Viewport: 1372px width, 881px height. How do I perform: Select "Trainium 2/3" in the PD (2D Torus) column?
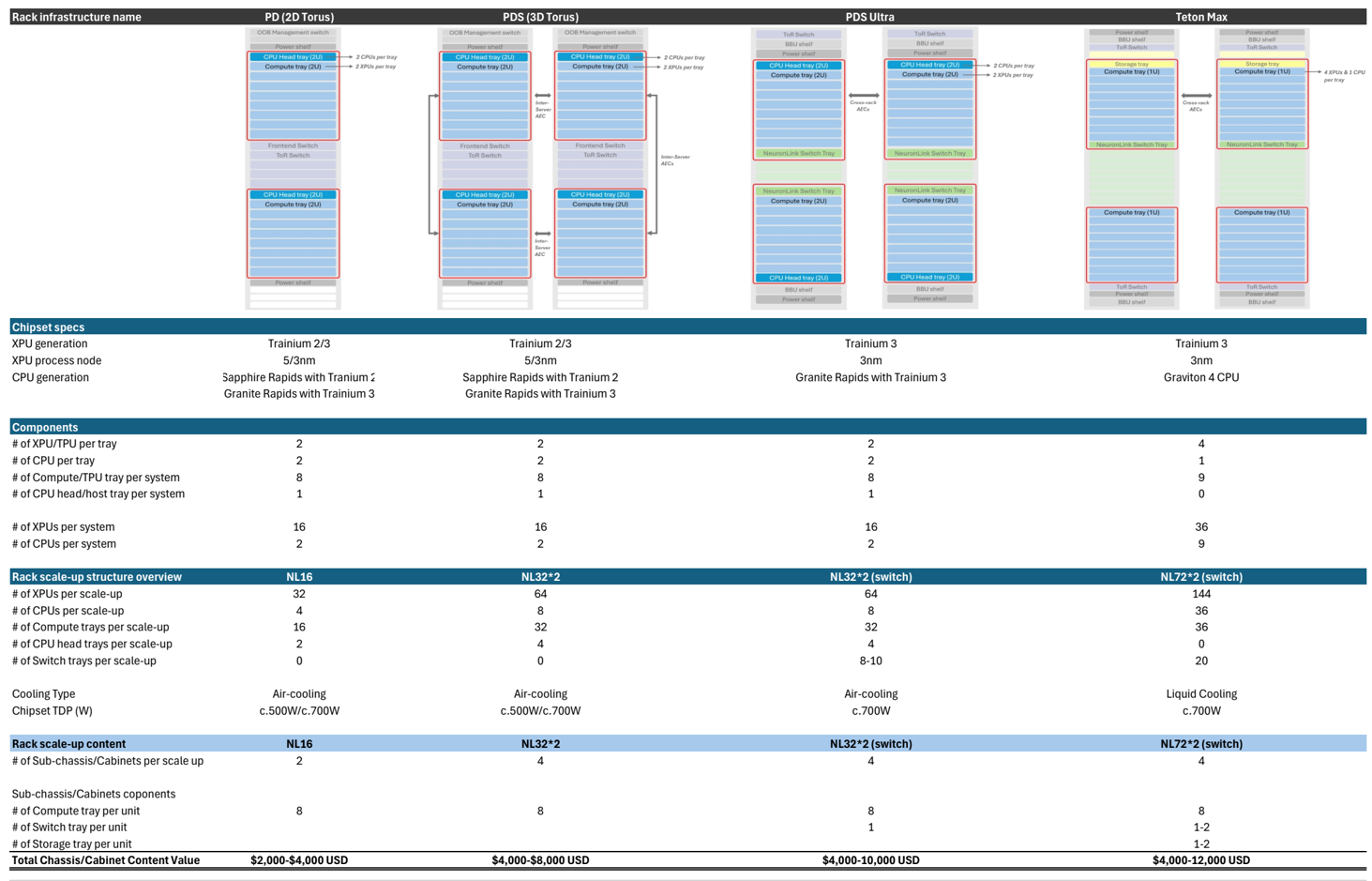pos(299,343)
